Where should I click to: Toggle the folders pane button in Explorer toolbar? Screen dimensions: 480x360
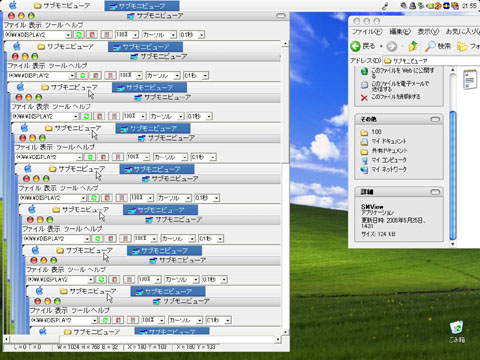tap(468, 46)
